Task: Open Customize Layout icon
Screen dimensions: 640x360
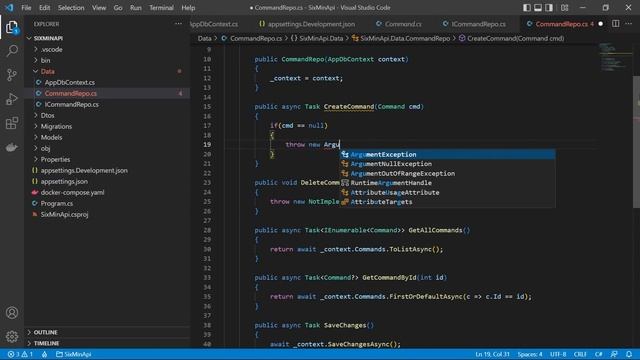Action: click(x=564, y=8)
